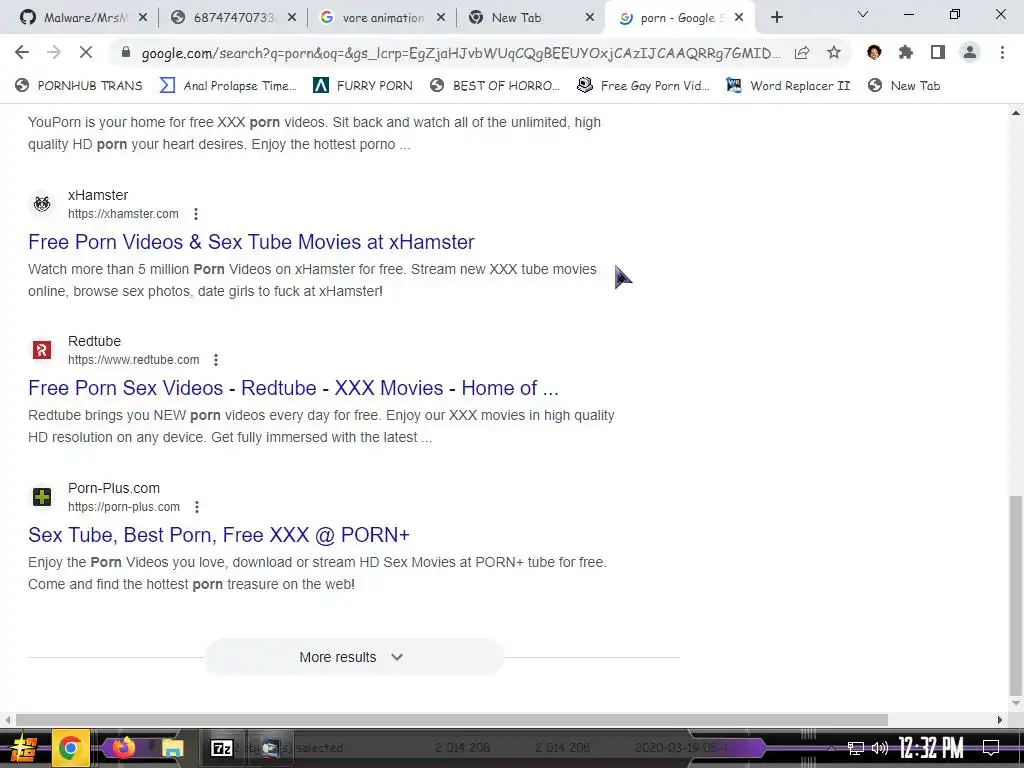Open the Word Replacer II bookmark

pyautogui.click(x=788, y=86)
